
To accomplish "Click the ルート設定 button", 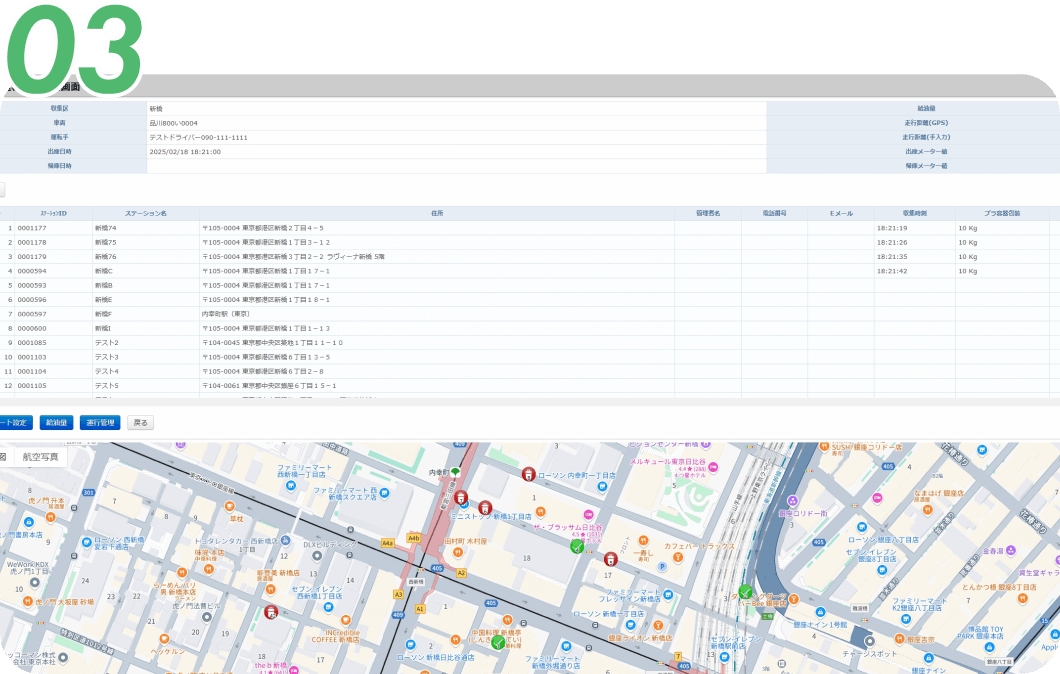I will (x=15, y=423).
